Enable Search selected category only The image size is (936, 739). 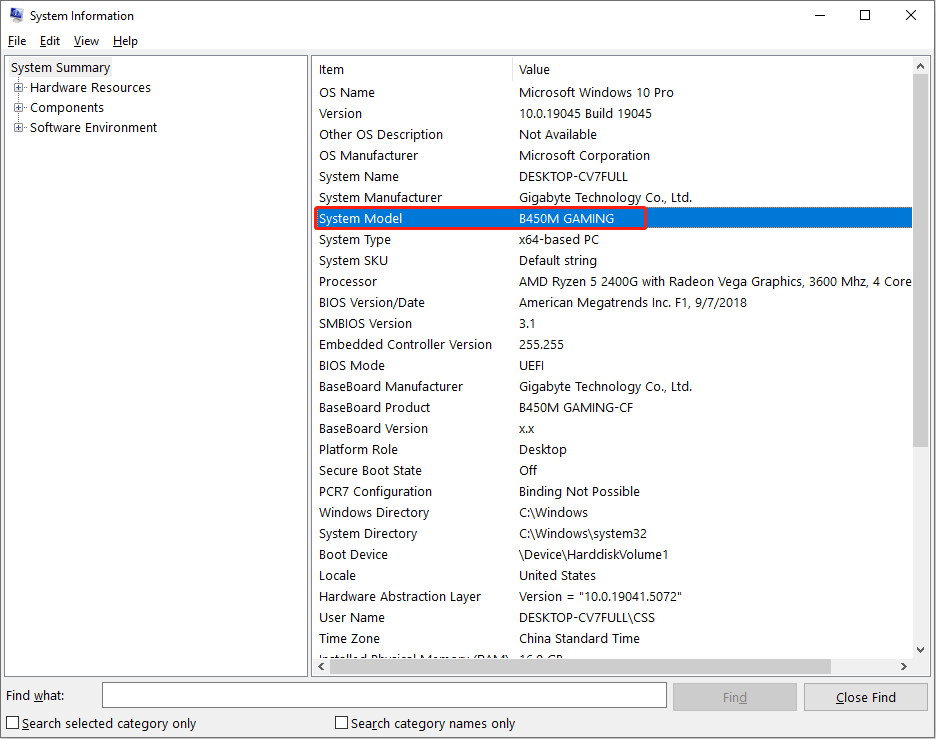coord(12,721)
